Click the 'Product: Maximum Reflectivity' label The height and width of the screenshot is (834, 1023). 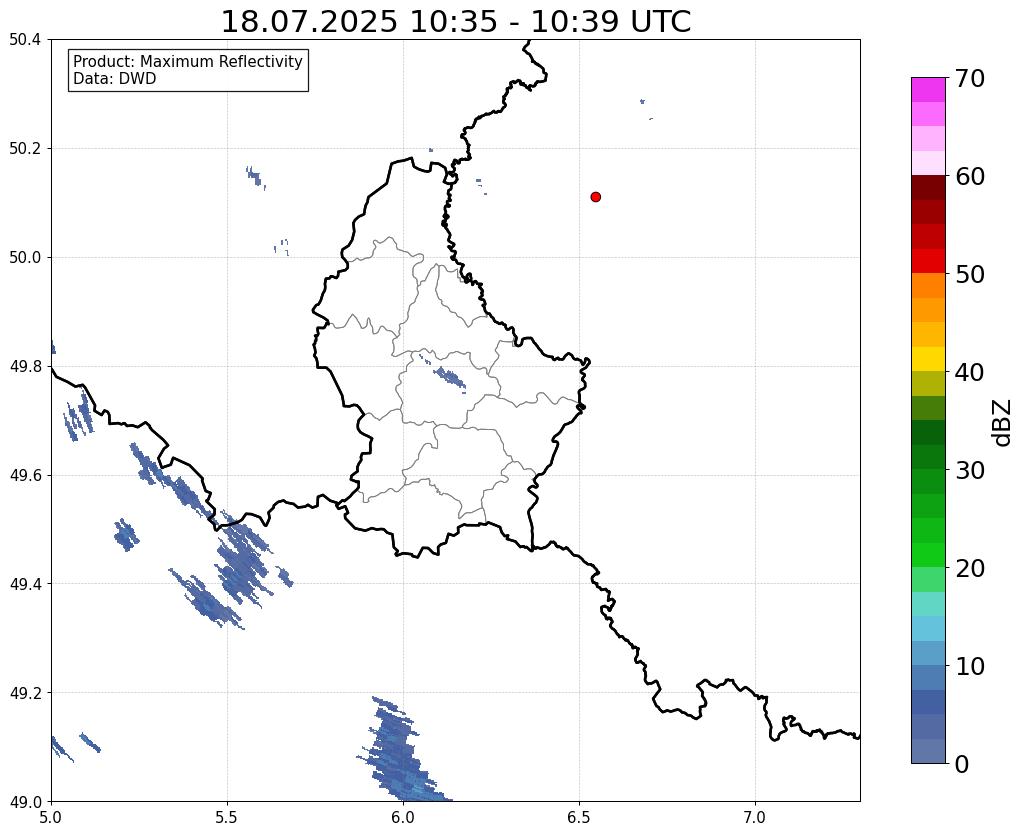(x=188, y=61)
